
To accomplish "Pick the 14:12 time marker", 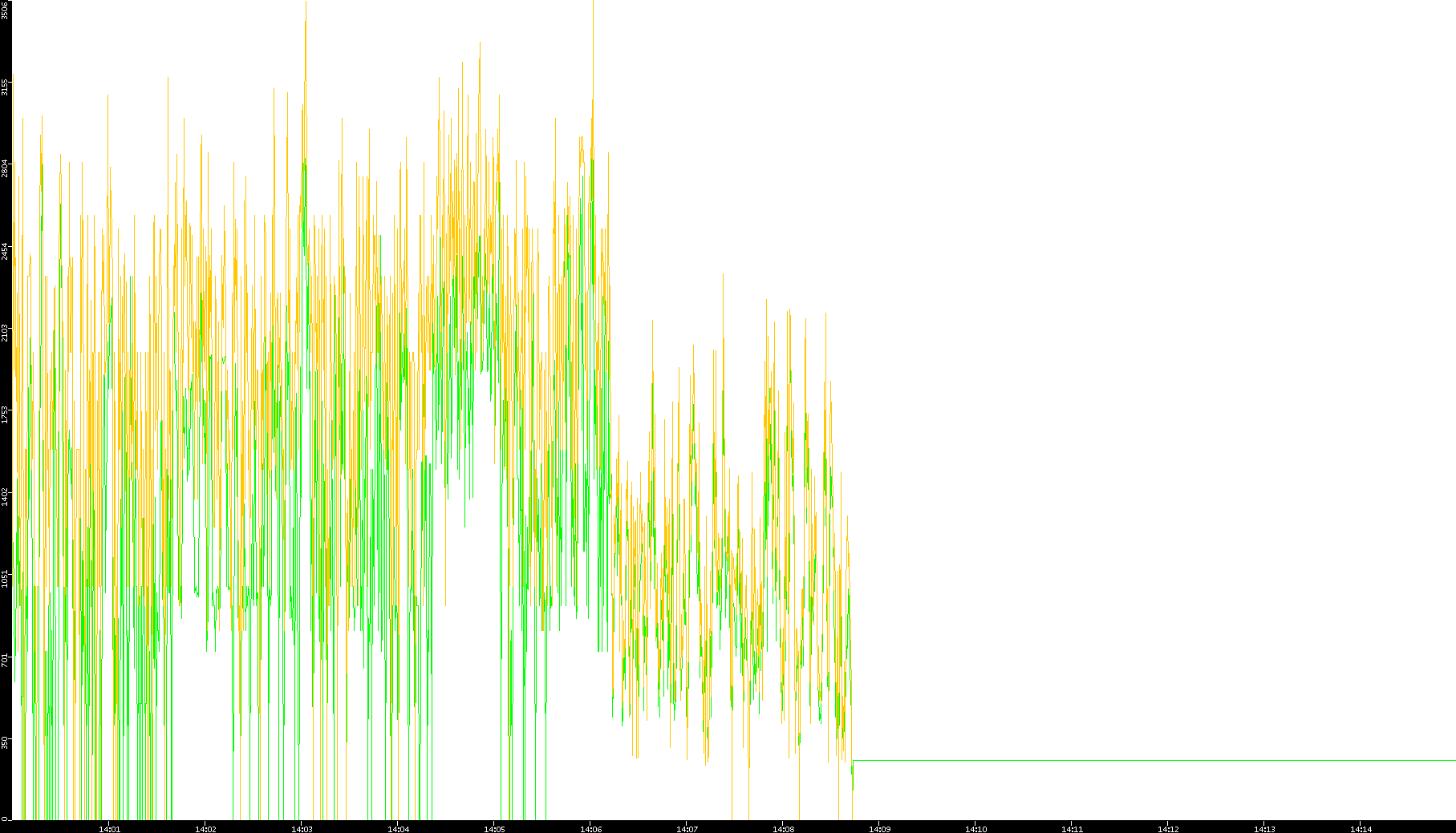I will tap(1168, 828).
